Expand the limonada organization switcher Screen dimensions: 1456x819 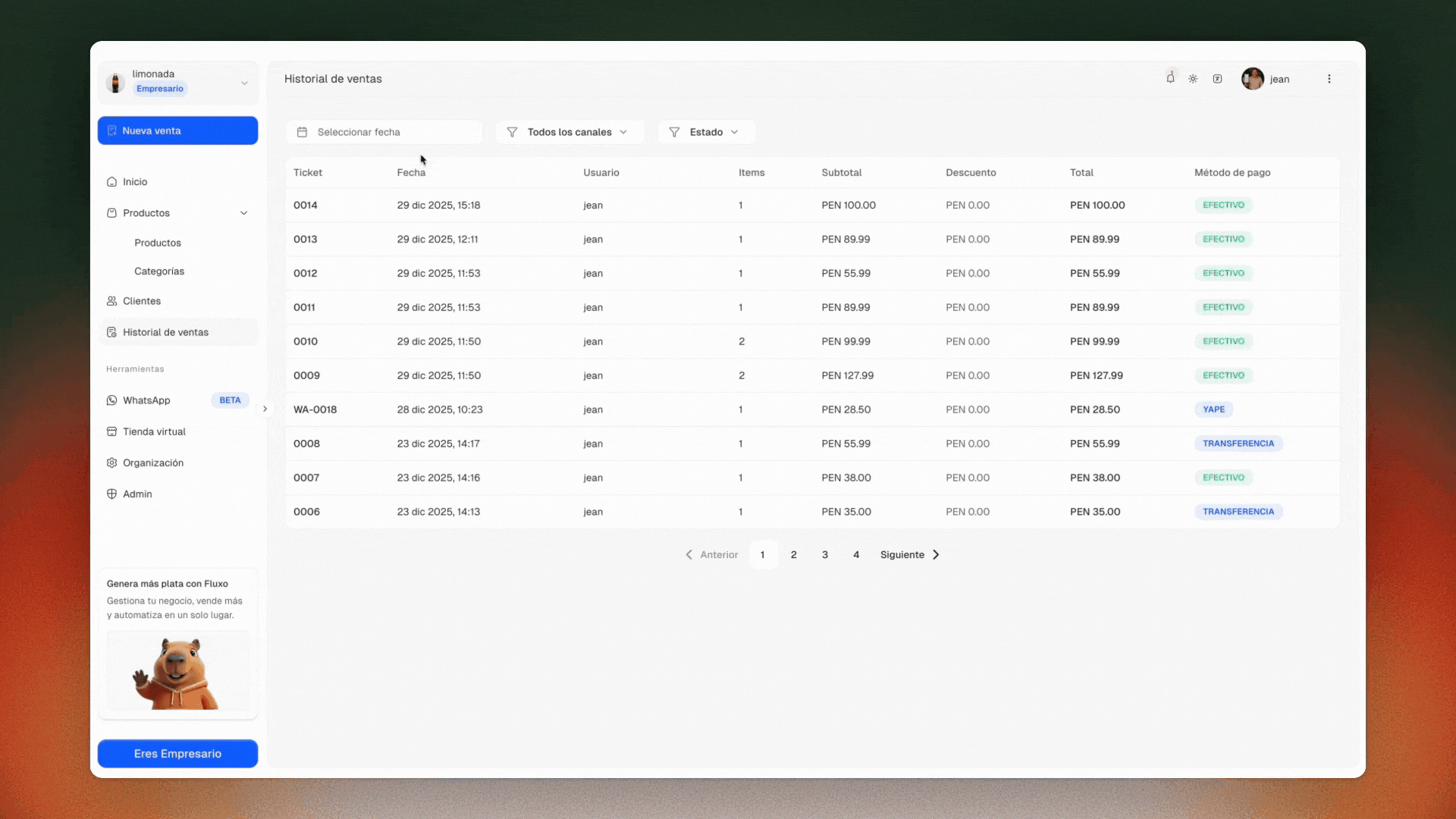pos(243,83)
